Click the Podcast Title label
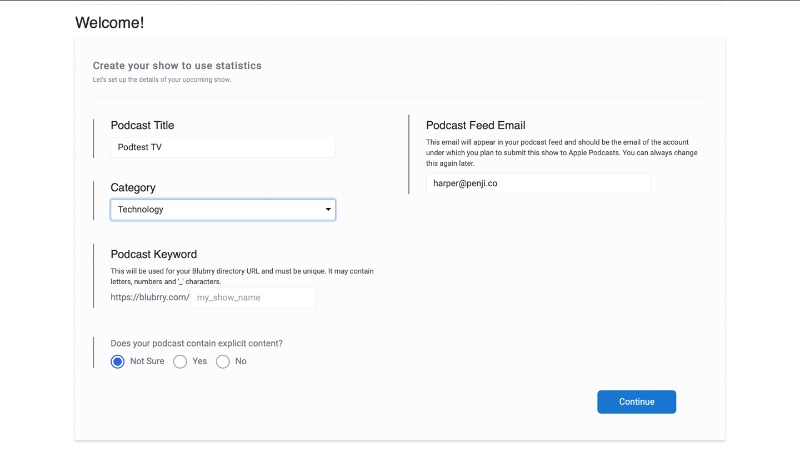The height and width of the screenshot is (456, 800). coord(142,125)
